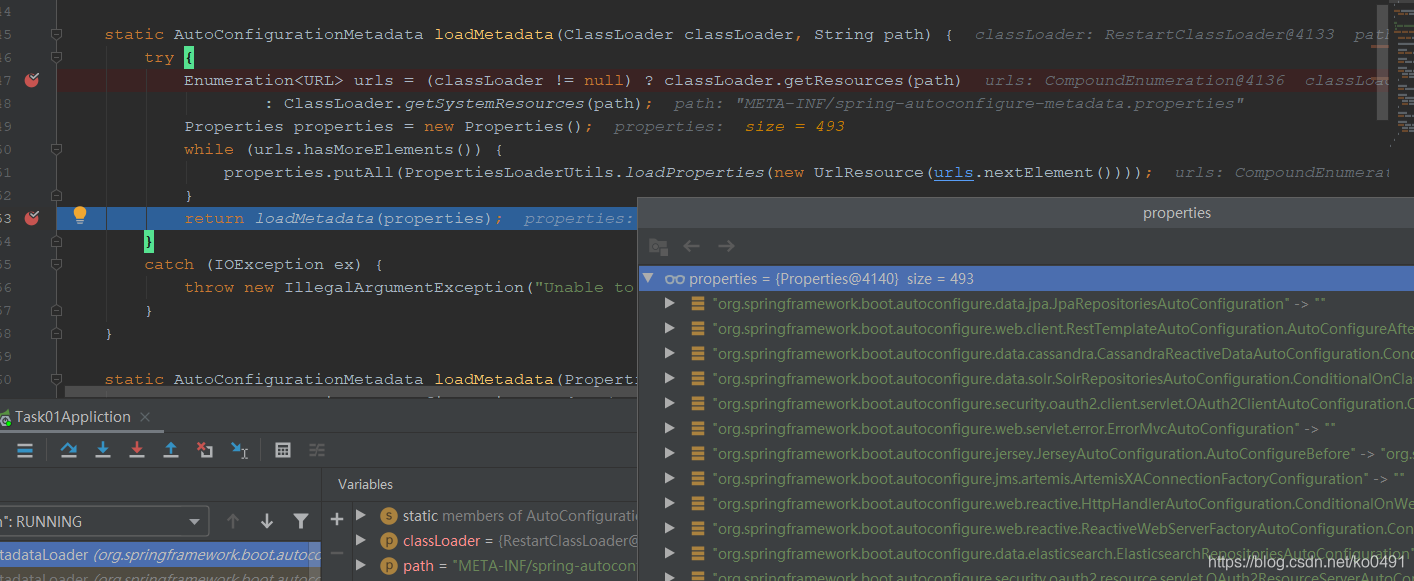Click the light bulb intention icon
The image size is (1414, 581).
(x=80, y=215)
